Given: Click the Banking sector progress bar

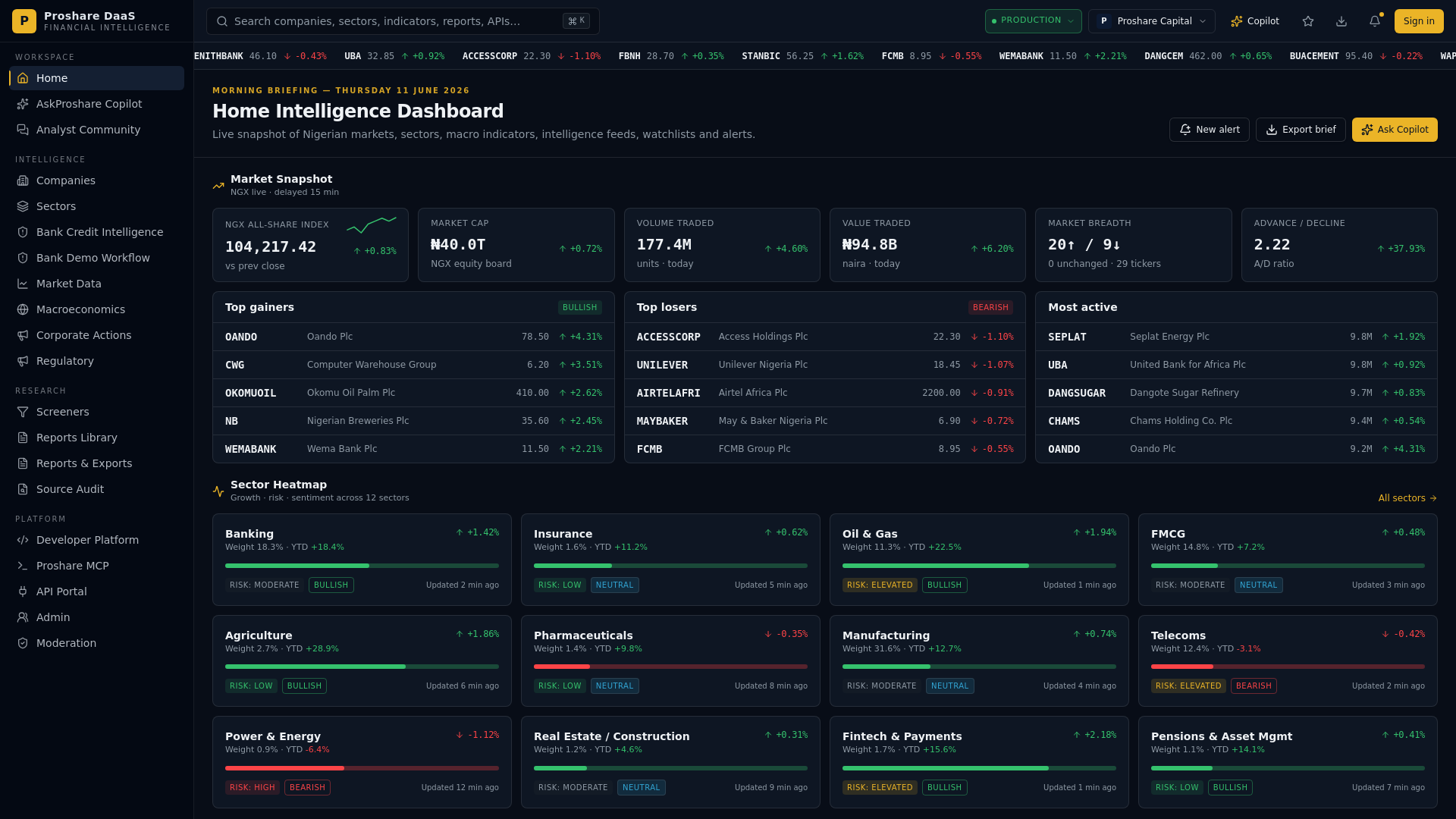Looking at the screenshot, I should tap(362, 566).
